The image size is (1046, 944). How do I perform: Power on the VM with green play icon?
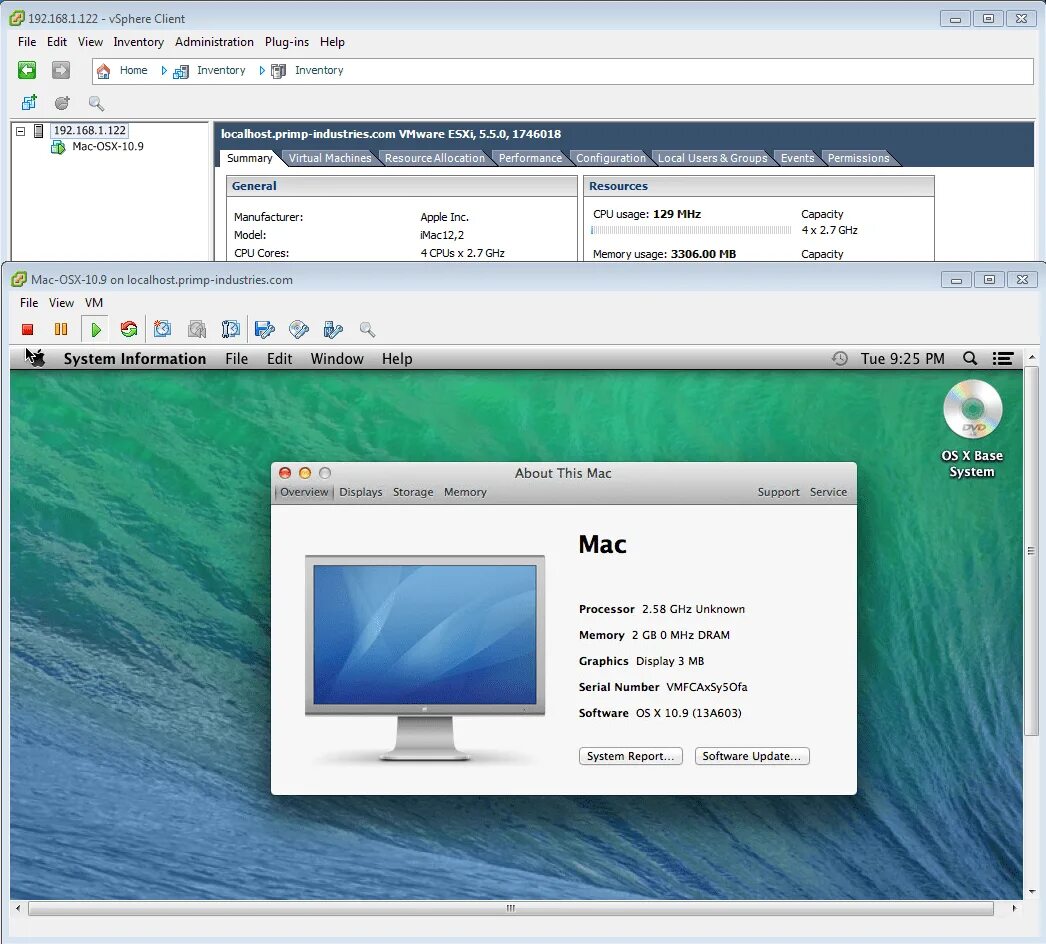point(95,329)
